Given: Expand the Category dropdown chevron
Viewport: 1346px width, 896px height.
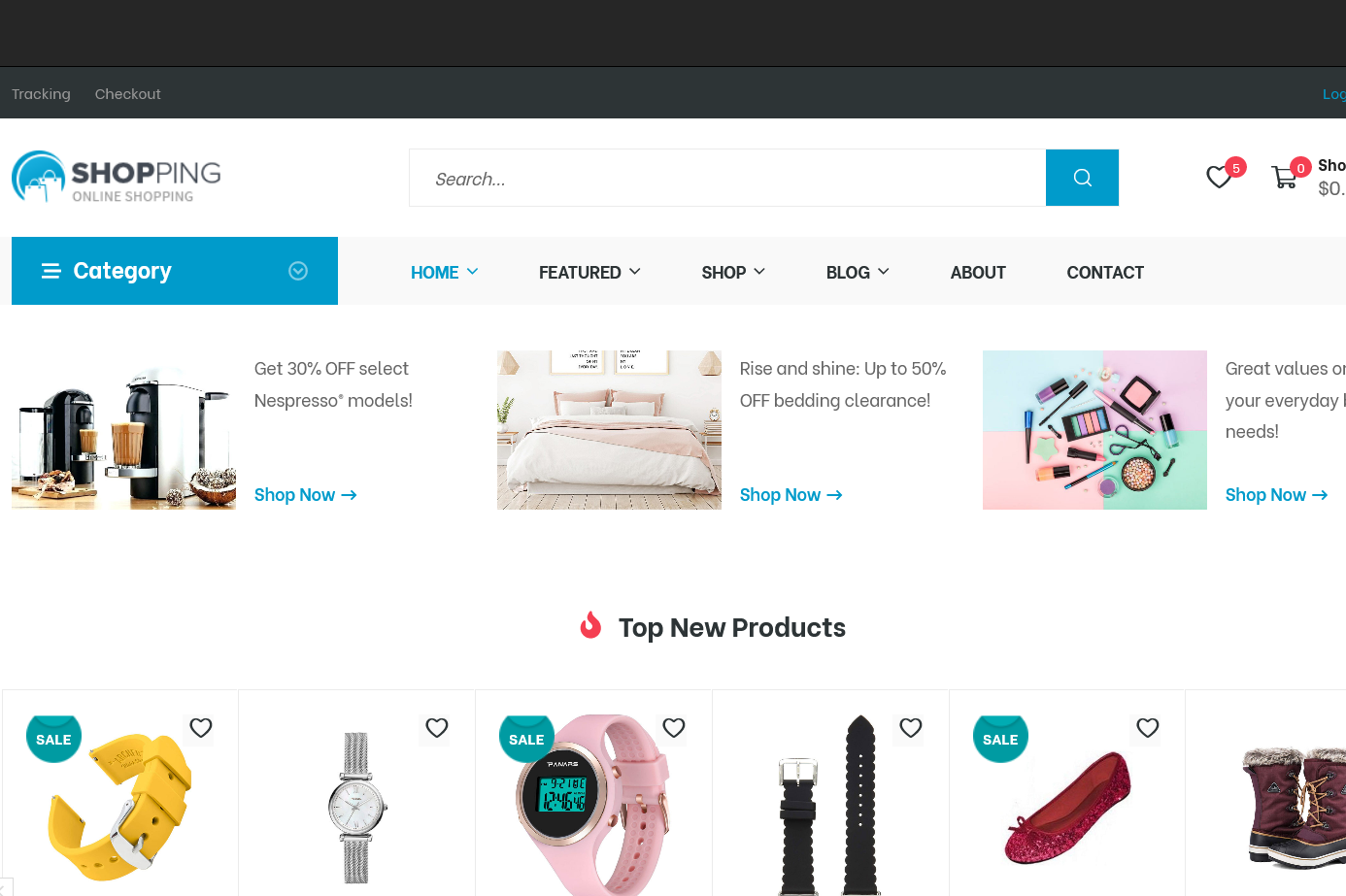Looking at the screenshot, I should tap(298, 271).
